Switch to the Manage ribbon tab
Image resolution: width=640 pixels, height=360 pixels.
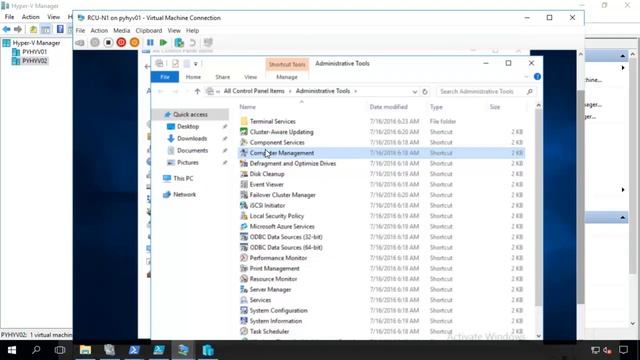point(287,77)
